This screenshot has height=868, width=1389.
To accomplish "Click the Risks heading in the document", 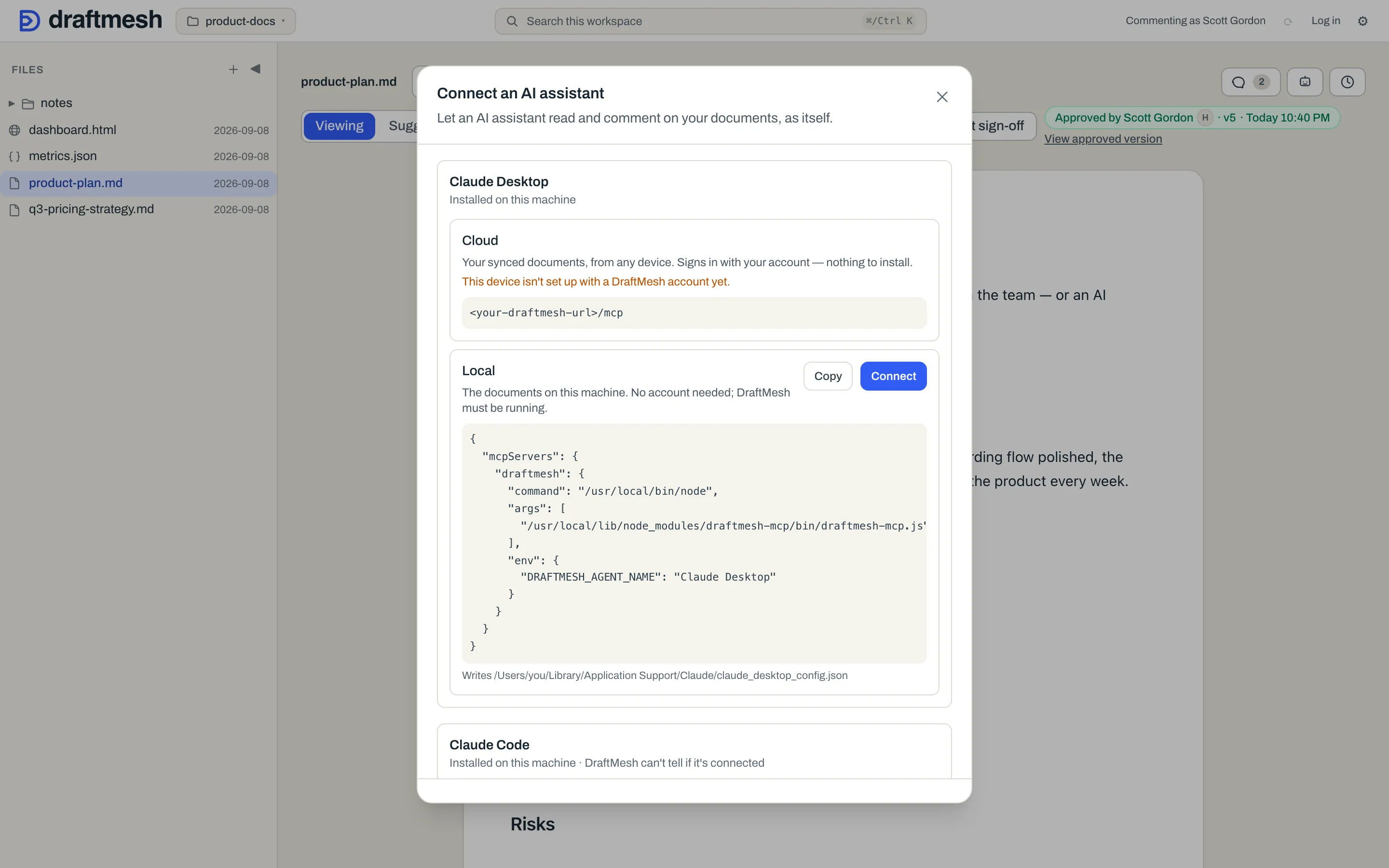I will coord(532,825).
